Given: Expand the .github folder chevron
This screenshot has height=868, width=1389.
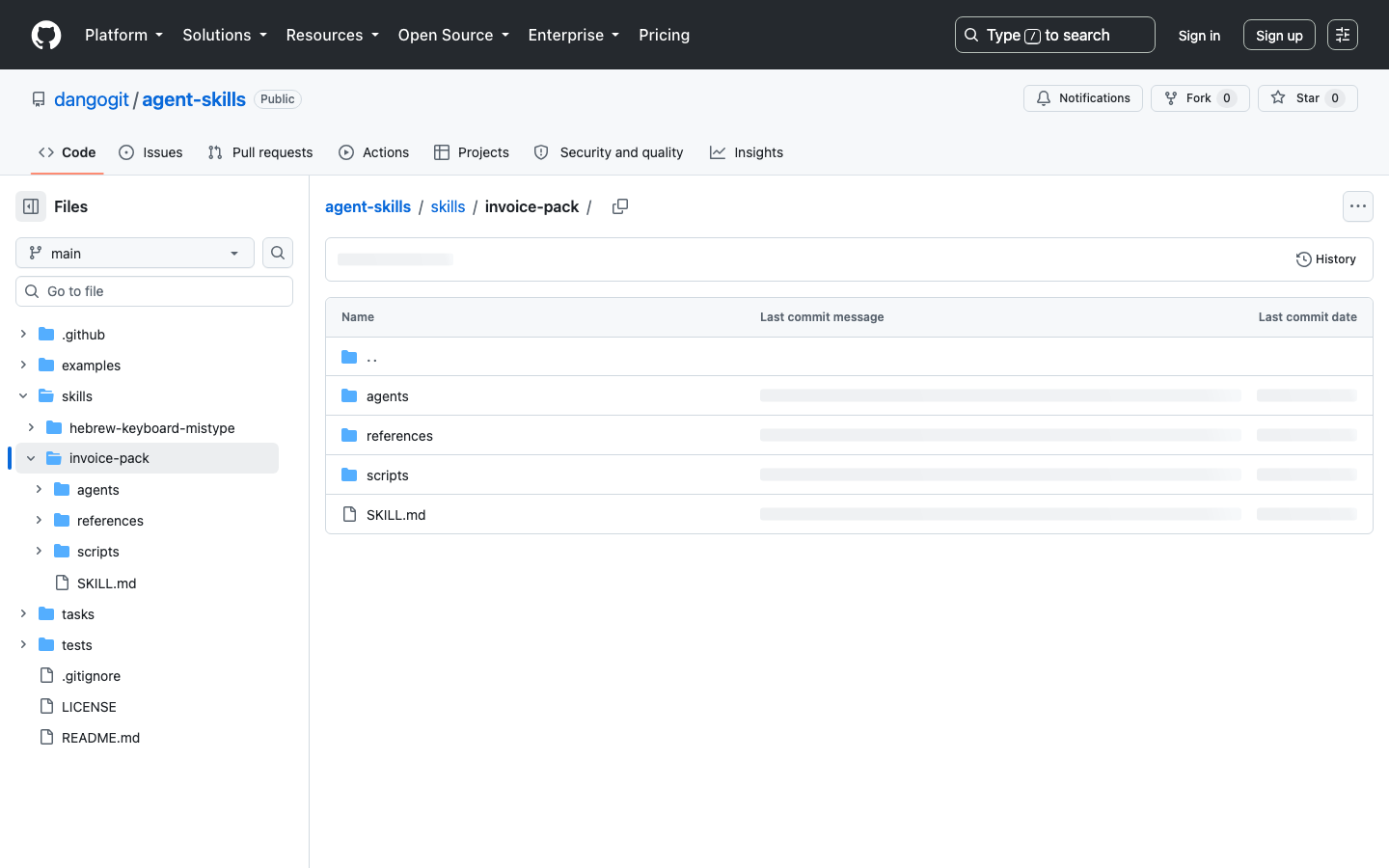Looking at the screenshot, I should click(23, 335).
